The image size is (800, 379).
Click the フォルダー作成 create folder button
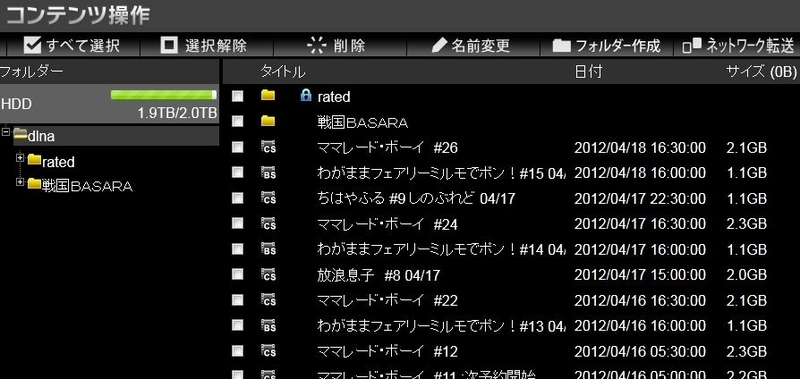click(606, 46)
